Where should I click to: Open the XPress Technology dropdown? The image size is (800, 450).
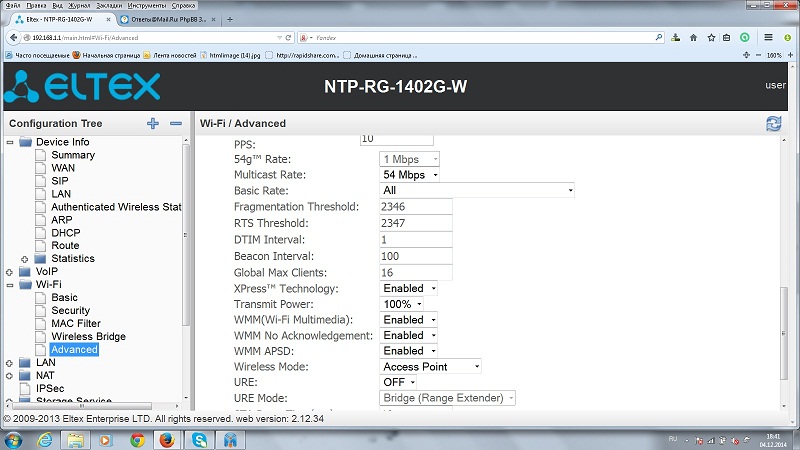[x=408, y=288]
